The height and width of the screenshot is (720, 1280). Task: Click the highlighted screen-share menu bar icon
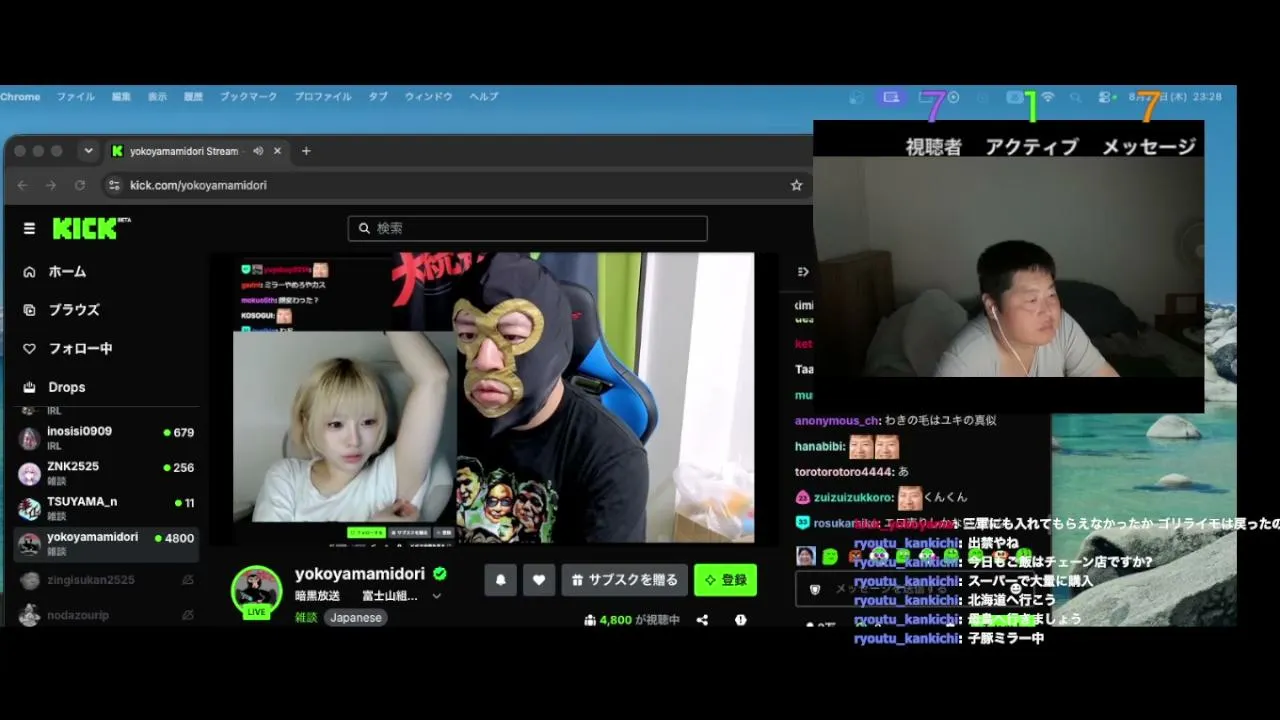click(x=891, y=97)
